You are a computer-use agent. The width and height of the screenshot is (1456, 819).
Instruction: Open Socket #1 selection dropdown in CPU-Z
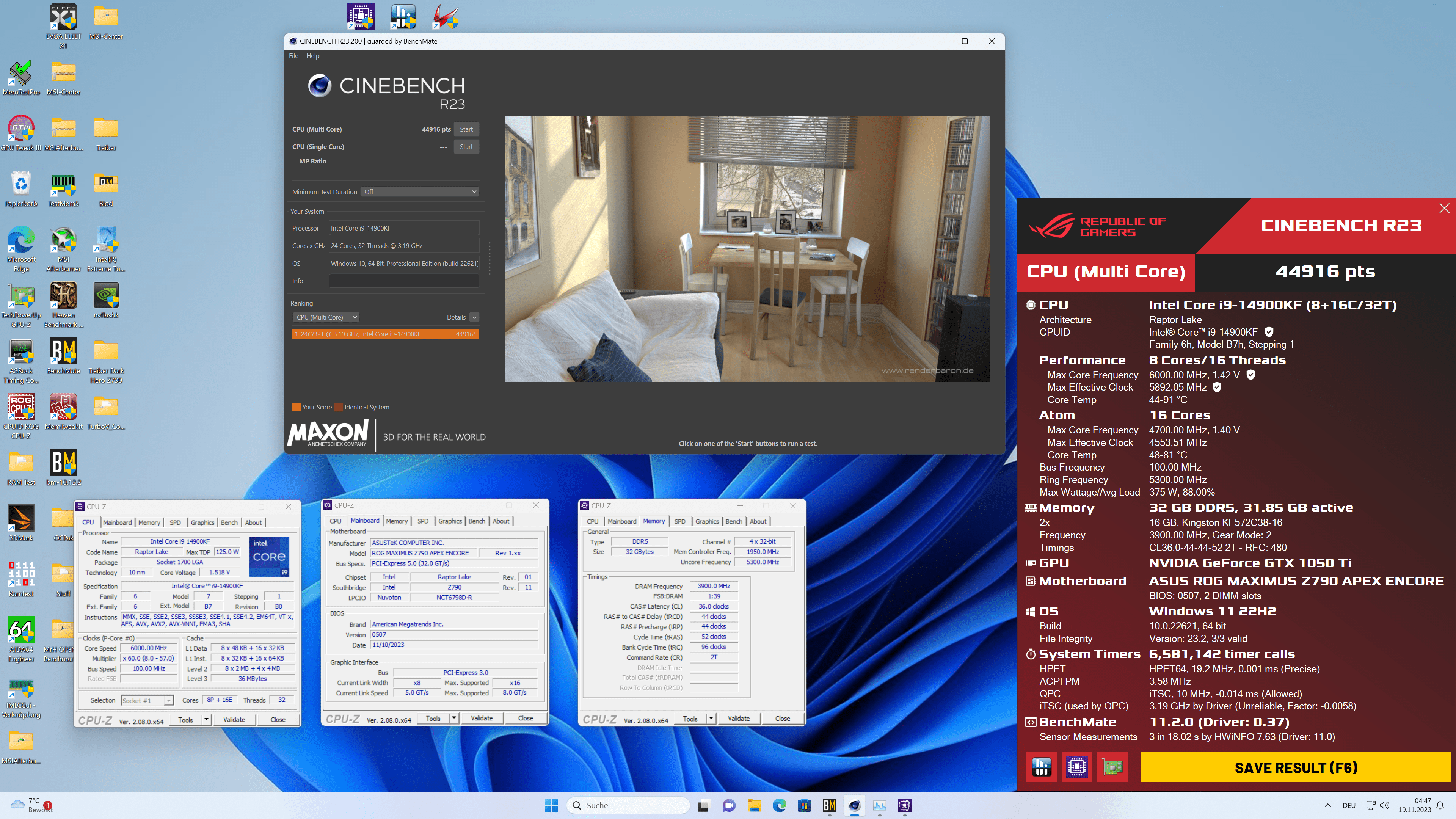coord(147,700)
